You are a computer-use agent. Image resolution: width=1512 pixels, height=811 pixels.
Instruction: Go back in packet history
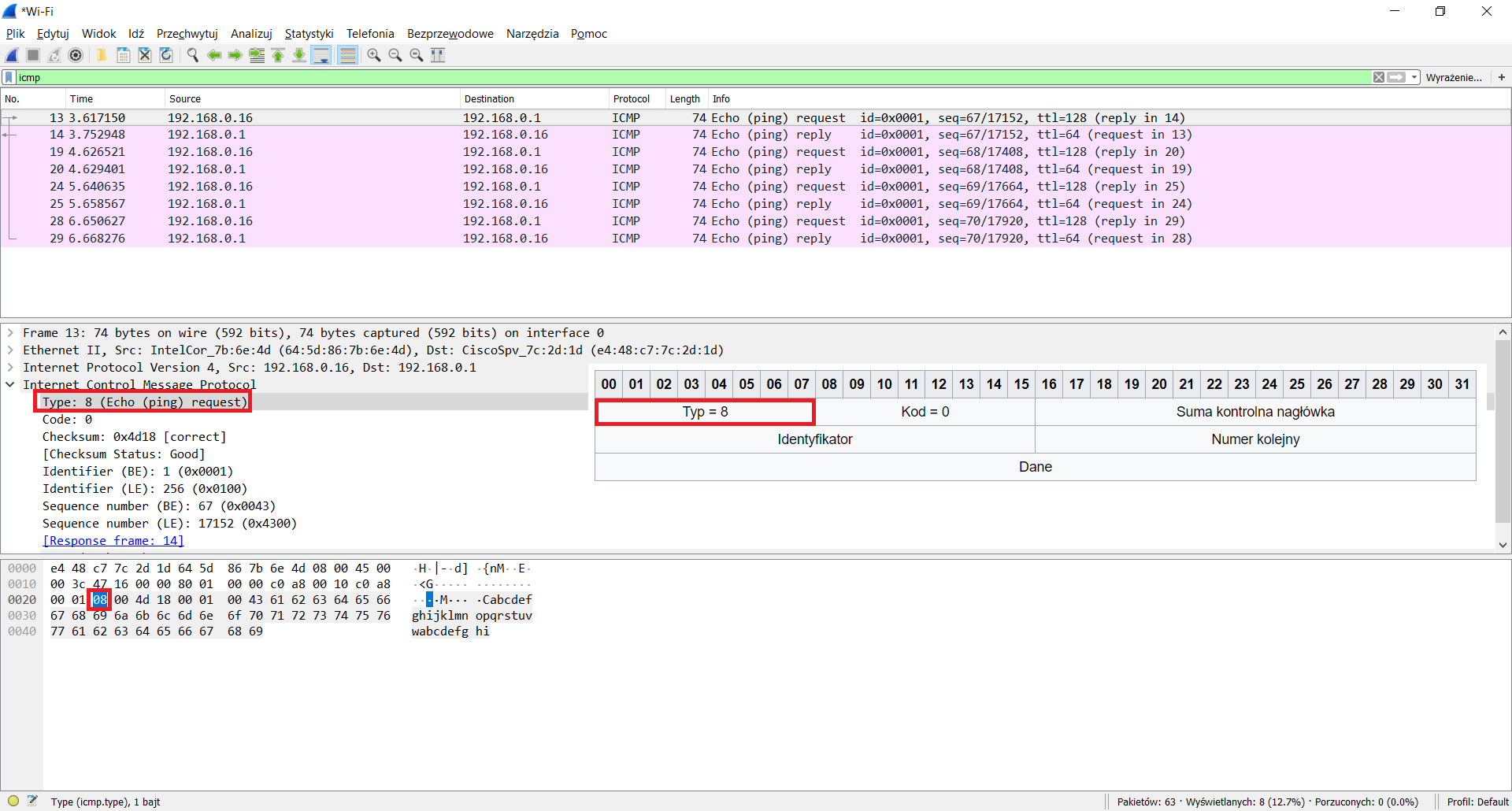[x=213, y=55]
